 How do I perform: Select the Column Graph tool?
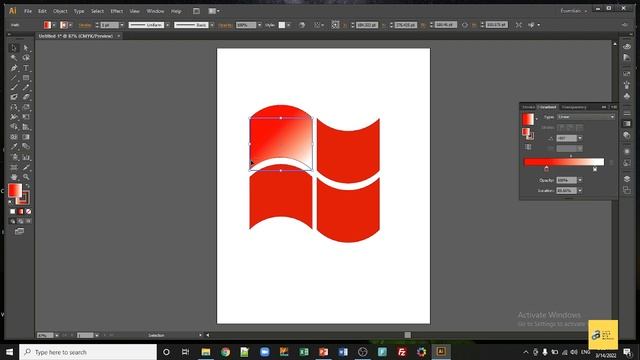tap(26, 157)
